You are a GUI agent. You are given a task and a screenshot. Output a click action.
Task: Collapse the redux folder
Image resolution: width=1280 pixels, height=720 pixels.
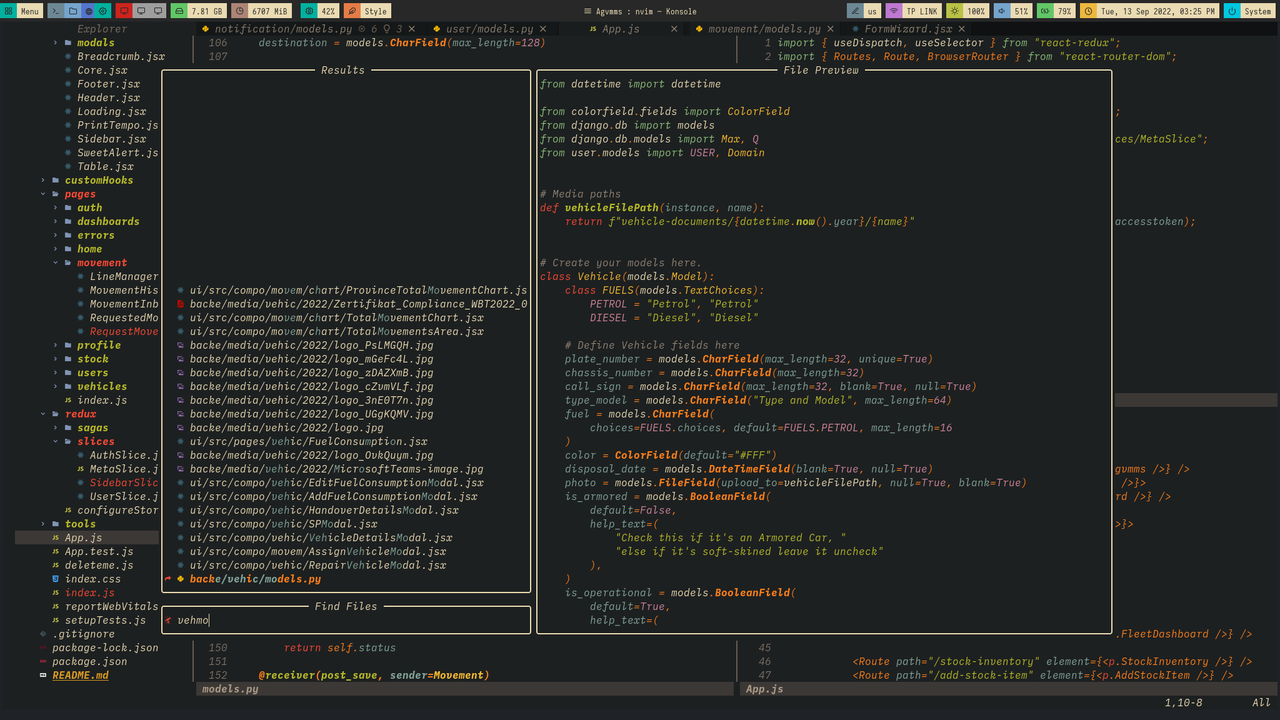pos(80,414)
